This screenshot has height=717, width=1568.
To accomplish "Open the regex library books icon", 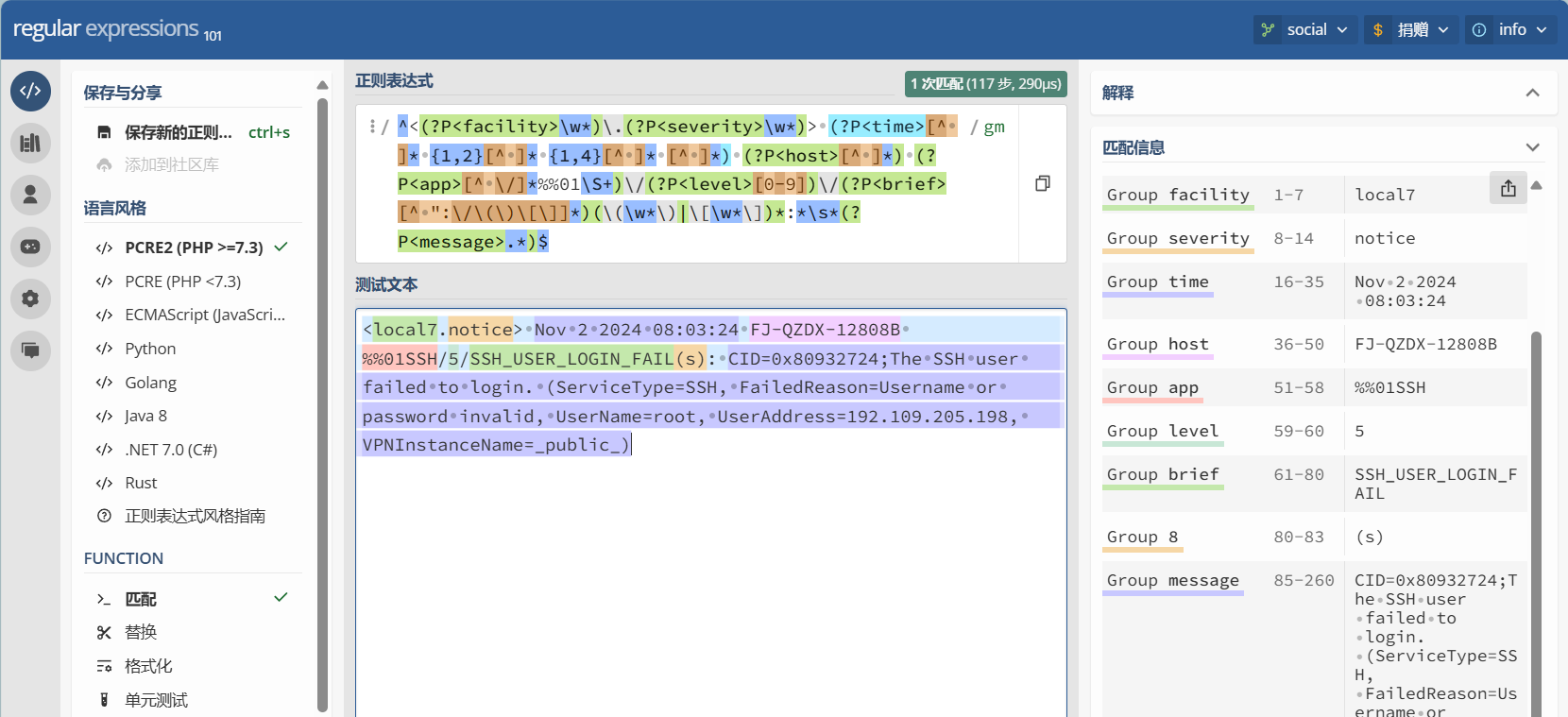I will click(x=30, y=143).
